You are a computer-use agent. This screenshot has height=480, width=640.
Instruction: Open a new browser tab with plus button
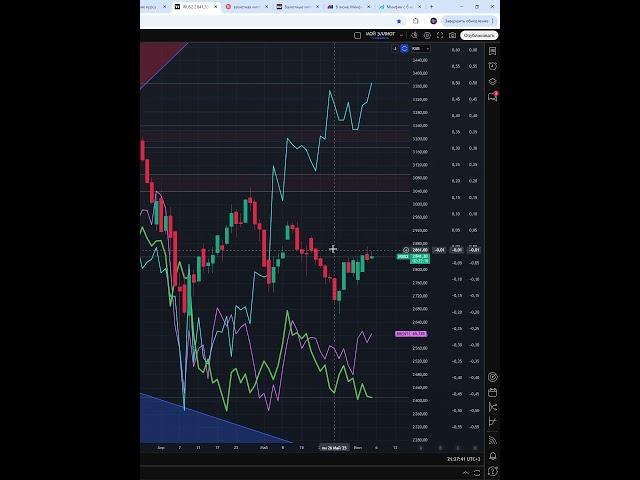431,7
